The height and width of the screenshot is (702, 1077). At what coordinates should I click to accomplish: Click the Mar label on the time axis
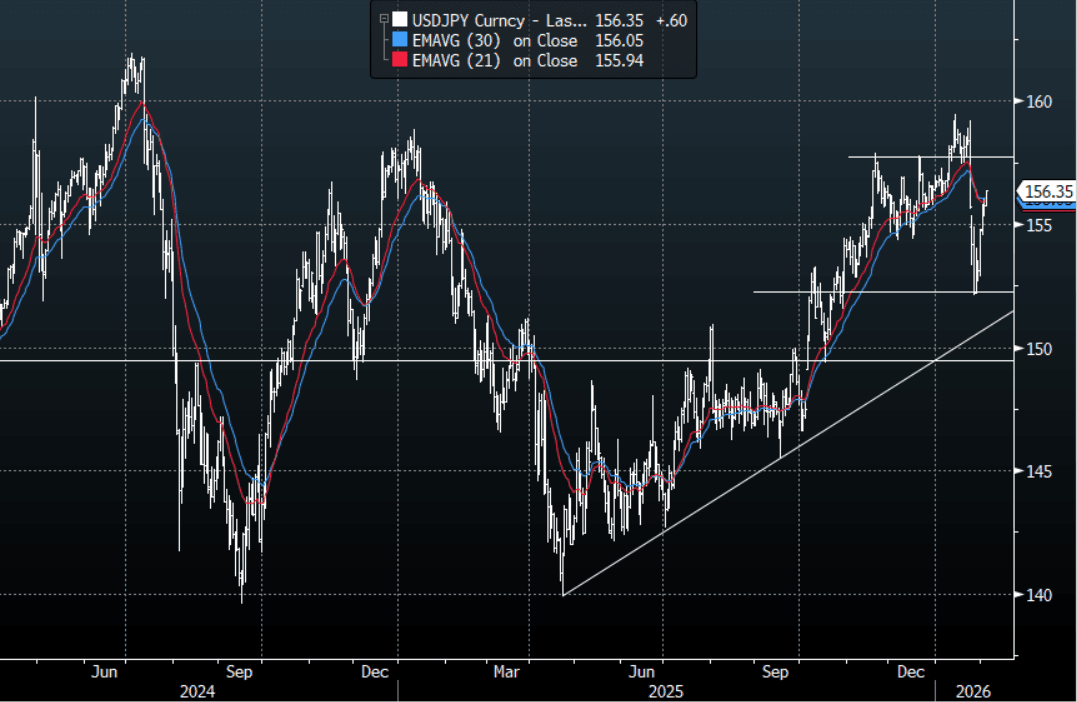pyautogui.click(x=507, y=672)
